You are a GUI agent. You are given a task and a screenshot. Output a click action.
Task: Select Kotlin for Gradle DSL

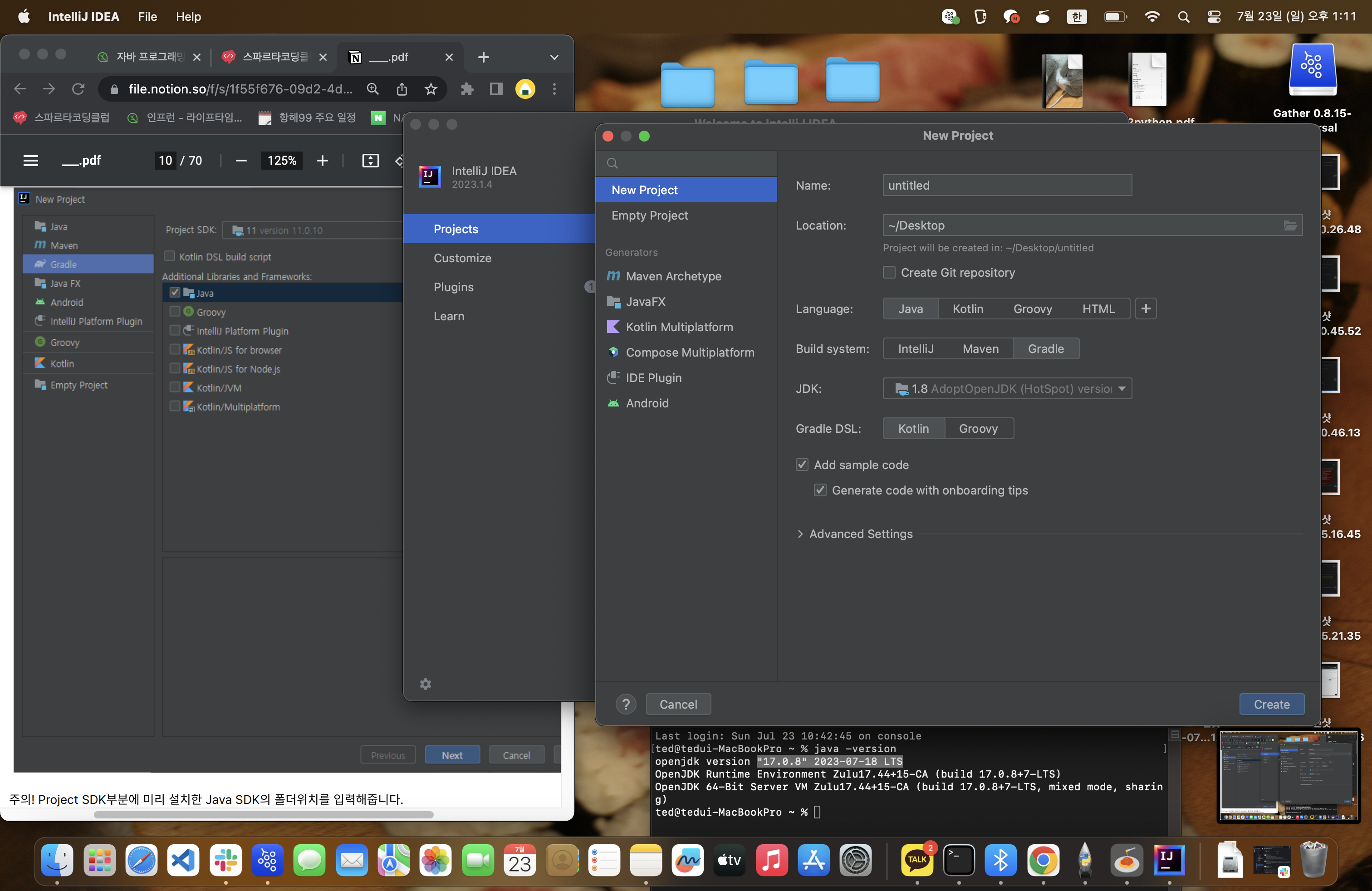pos(914,428)
